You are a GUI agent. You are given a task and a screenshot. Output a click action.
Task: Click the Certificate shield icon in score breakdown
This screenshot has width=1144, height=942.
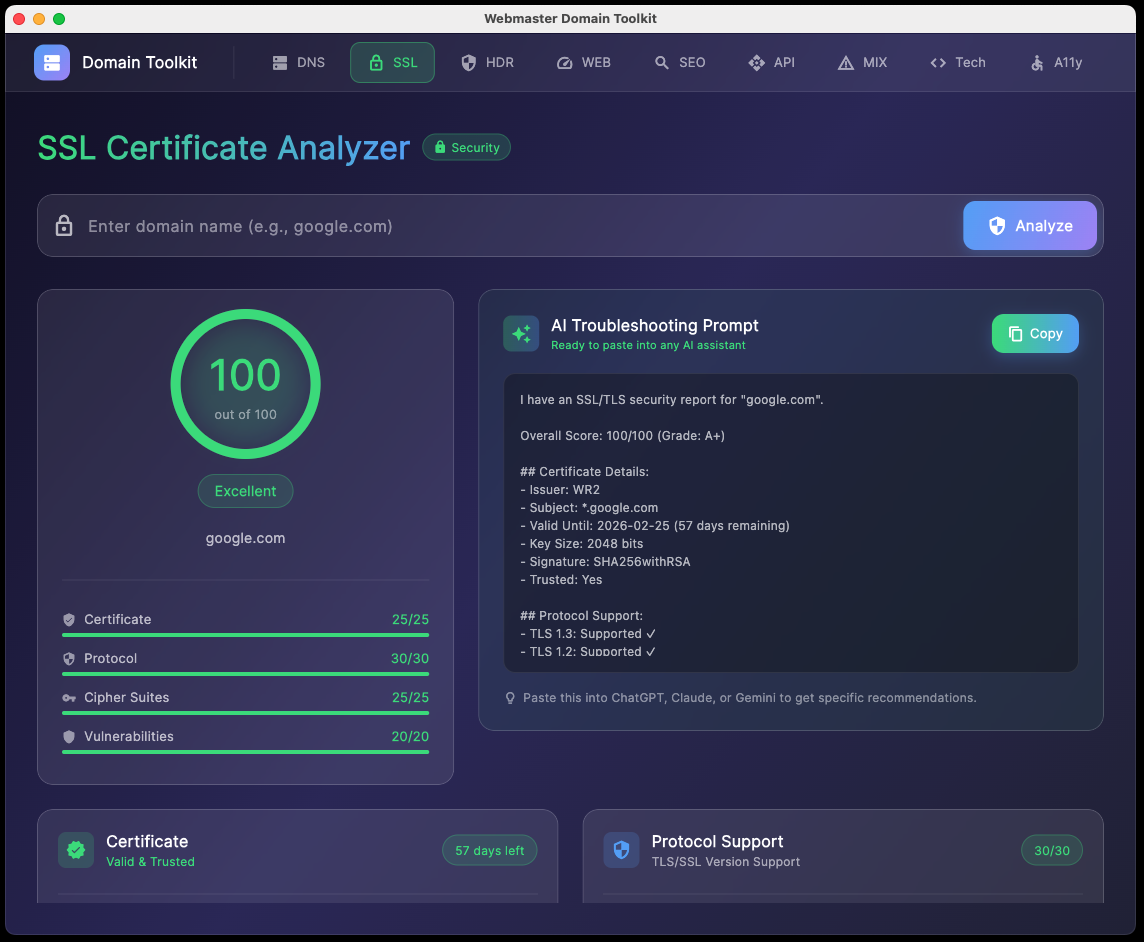(67, 619)
